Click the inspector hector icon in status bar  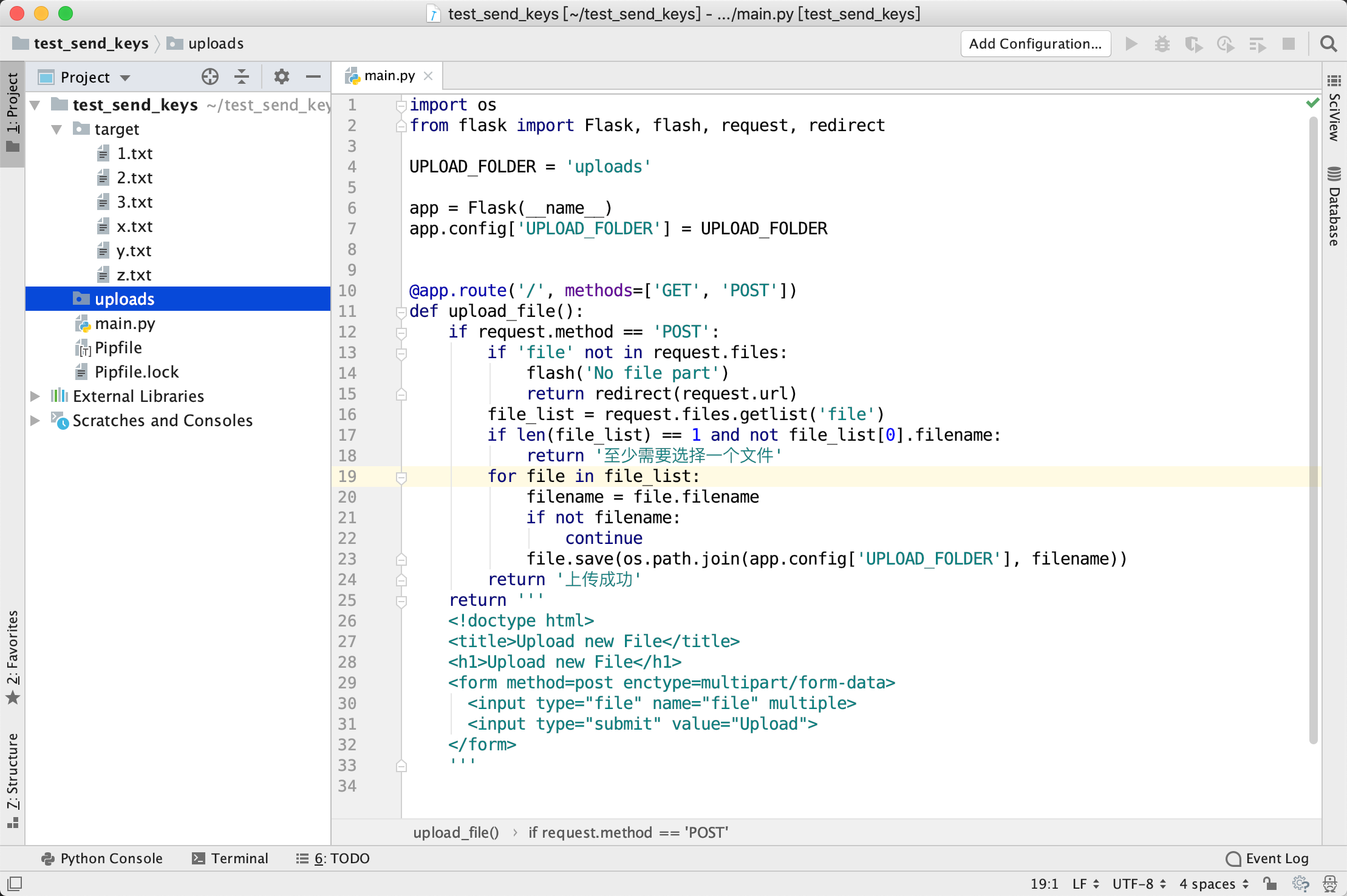1330,883
